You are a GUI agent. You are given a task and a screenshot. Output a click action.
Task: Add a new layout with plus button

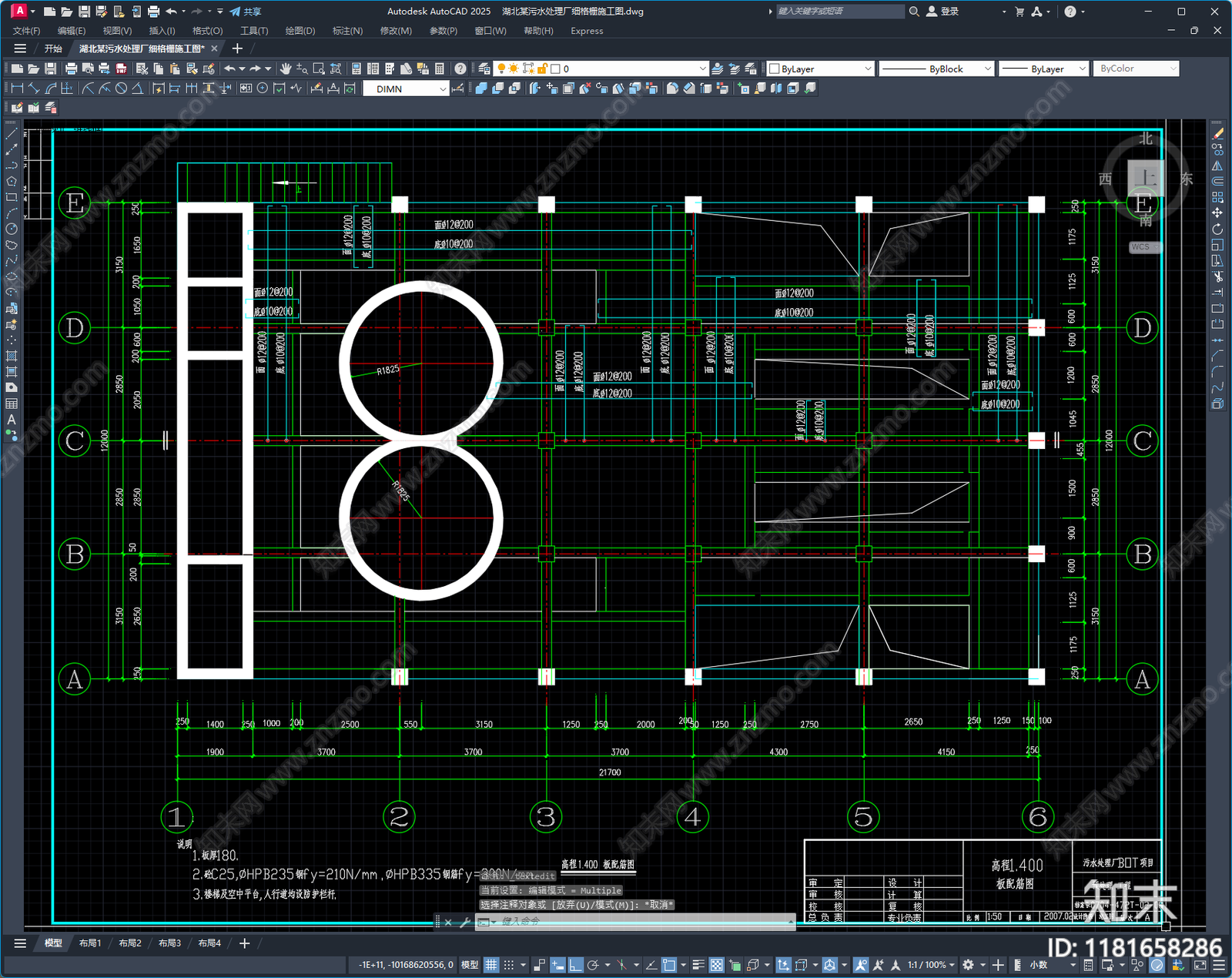[244, 943]
